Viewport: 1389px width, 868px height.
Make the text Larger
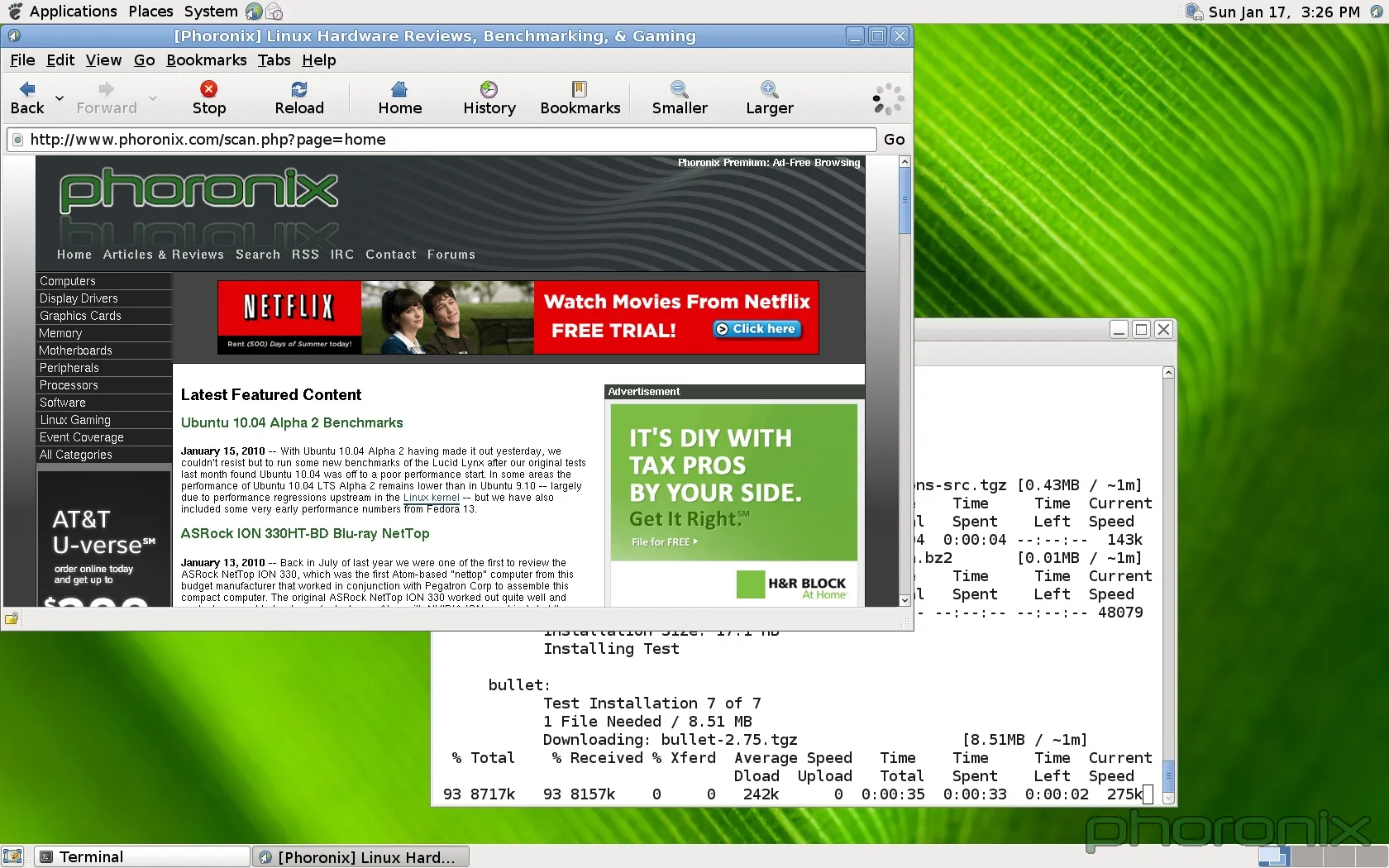(770, 98)
